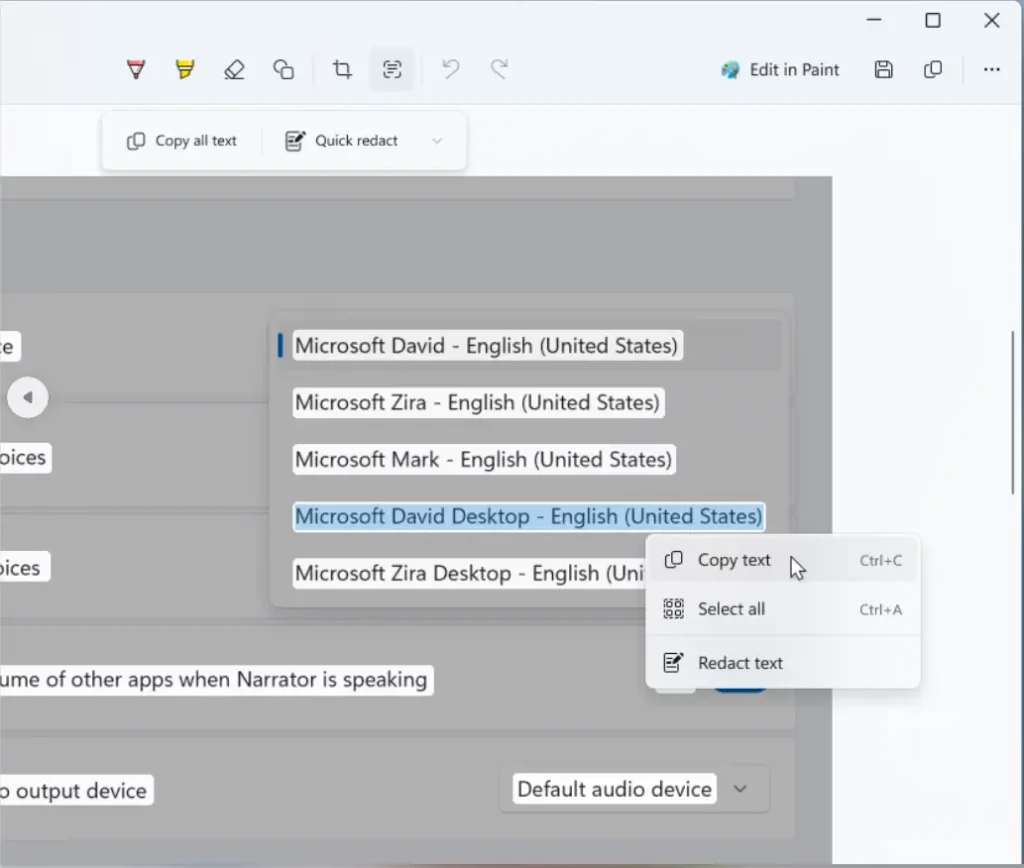Toggle the Text actions tool

[391, 69]
